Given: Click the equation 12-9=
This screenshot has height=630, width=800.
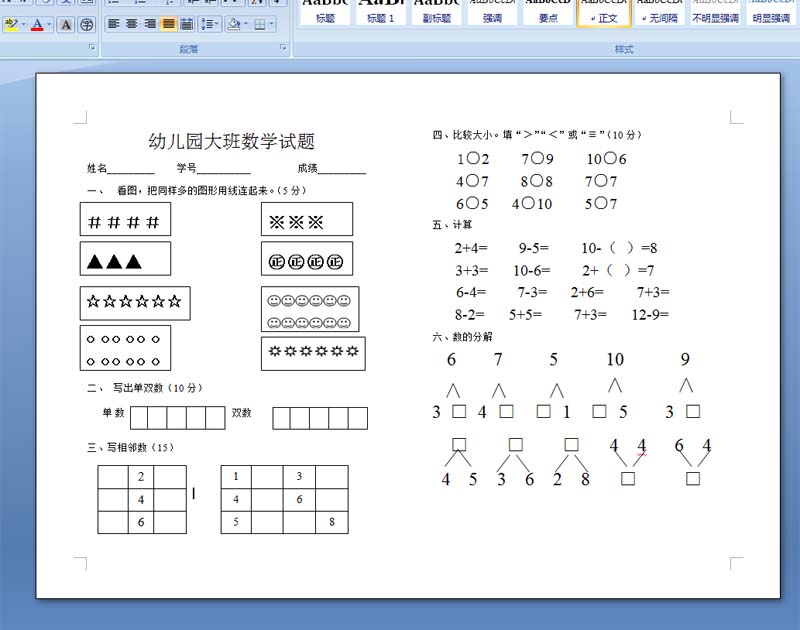Looking at the screenshot, I should (650, 315).
